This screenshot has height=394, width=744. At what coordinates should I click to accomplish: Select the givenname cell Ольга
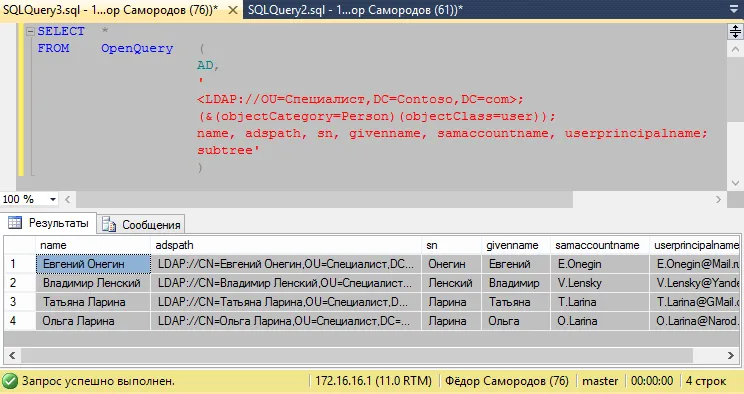point(516,321)
